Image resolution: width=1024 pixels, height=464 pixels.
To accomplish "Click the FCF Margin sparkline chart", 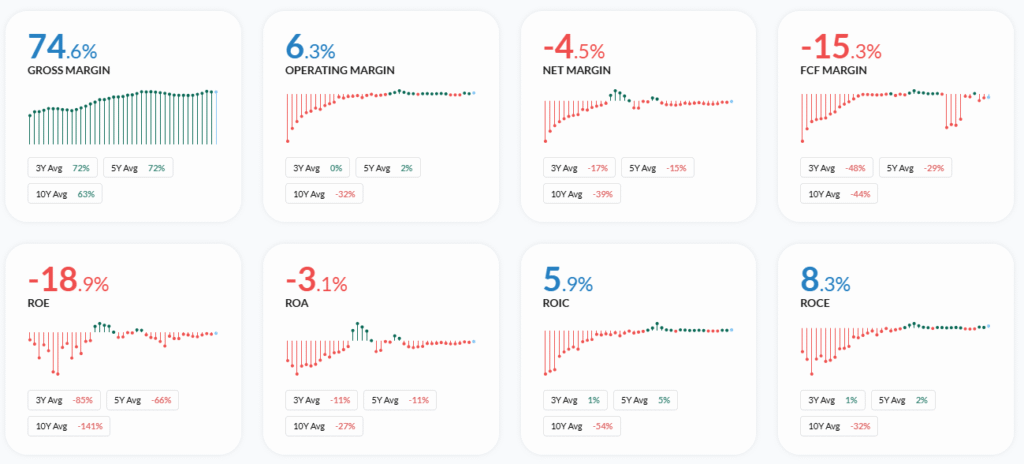I will pyautogui.click(x=895, y=113).
